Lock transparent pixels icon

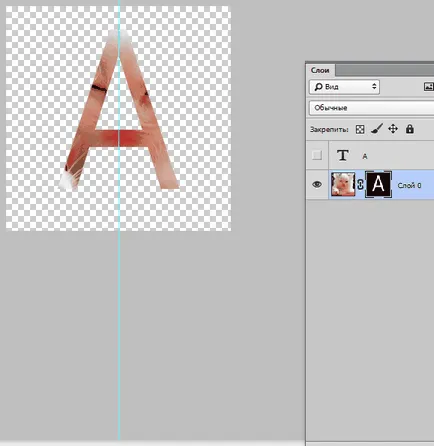[x=360, y=129]
